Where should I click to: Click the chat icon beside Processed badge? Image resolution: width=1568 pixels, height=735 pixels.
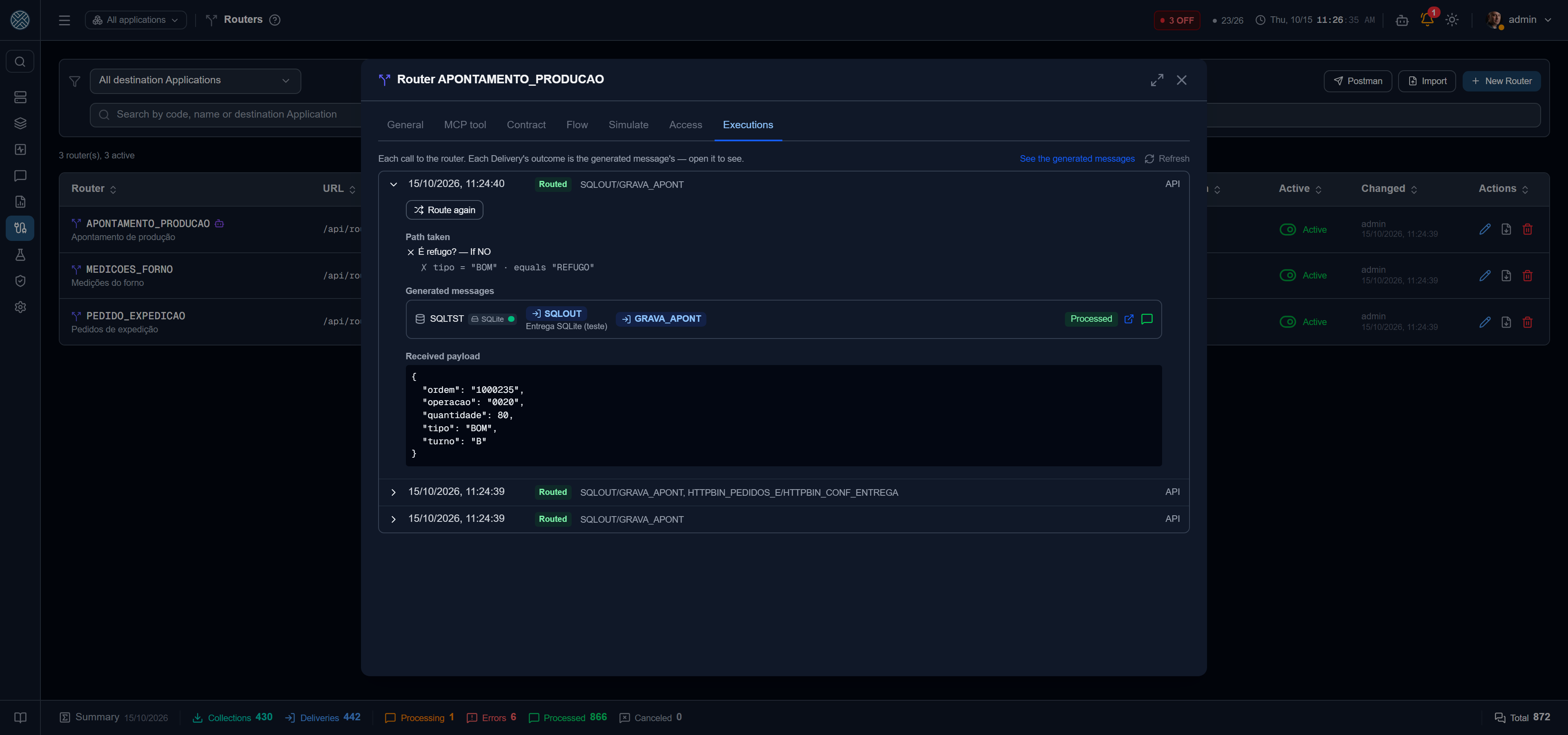pos(1147,319)
